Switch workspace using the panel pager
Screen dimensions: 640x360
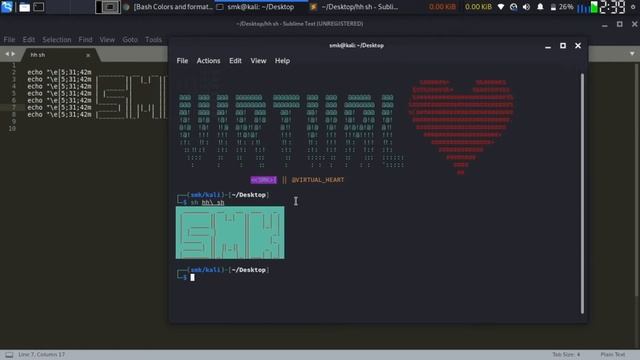108,7
